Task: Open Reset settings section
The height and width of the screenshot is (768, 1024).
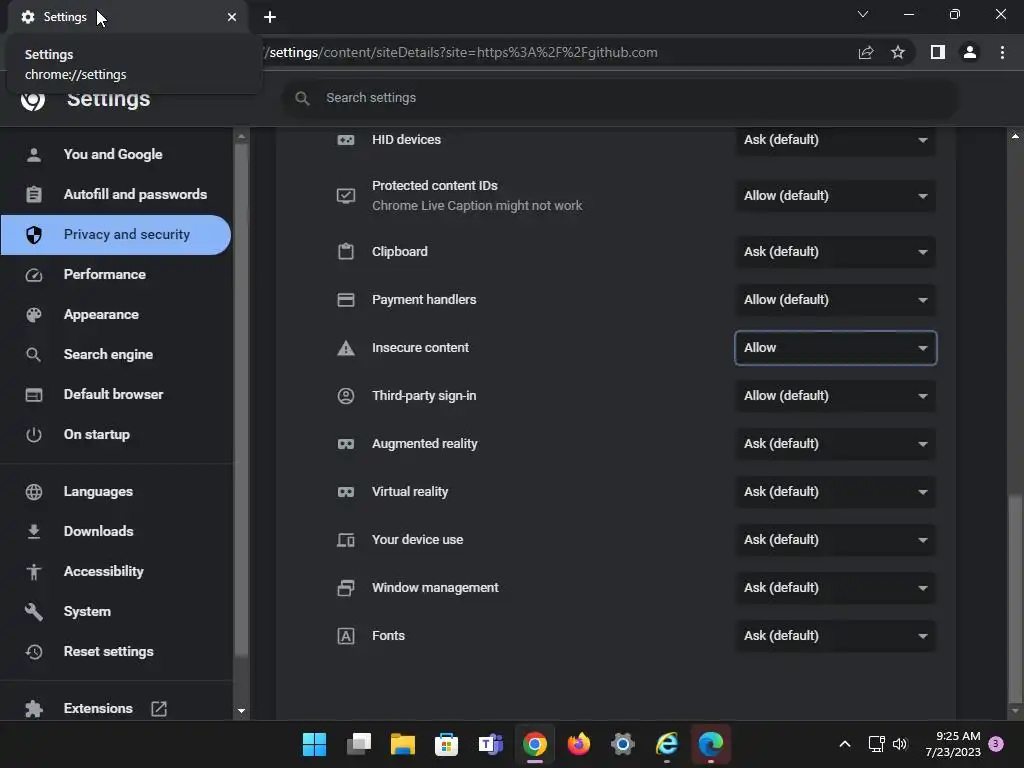Action: click(116, 652)
